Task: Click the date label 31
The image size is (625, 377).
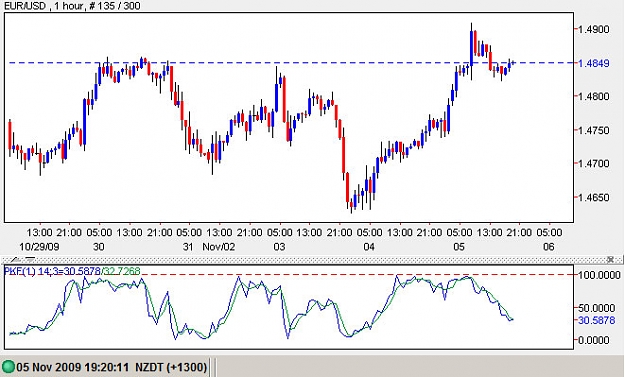Action: pos(188,247)
